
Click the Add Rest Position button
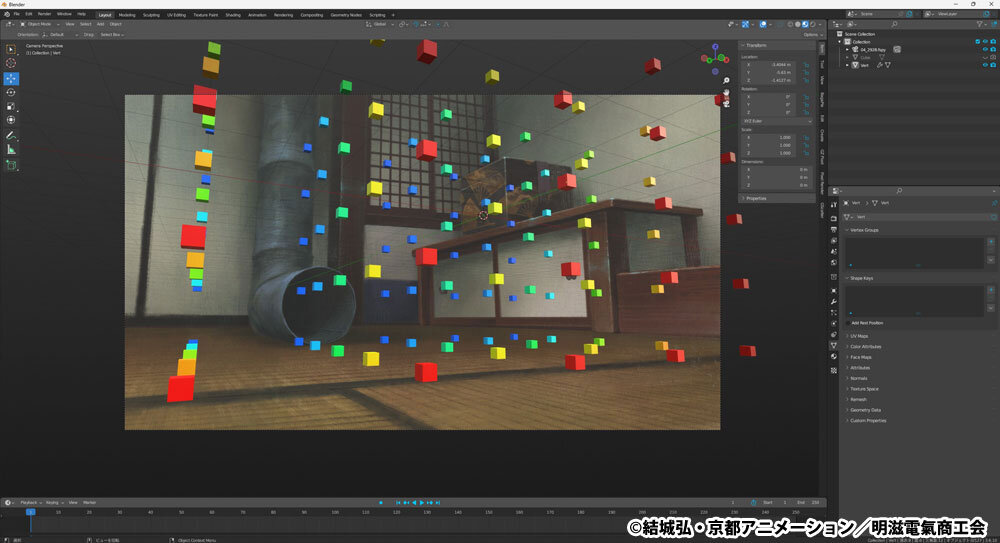[x=867, y=323]
